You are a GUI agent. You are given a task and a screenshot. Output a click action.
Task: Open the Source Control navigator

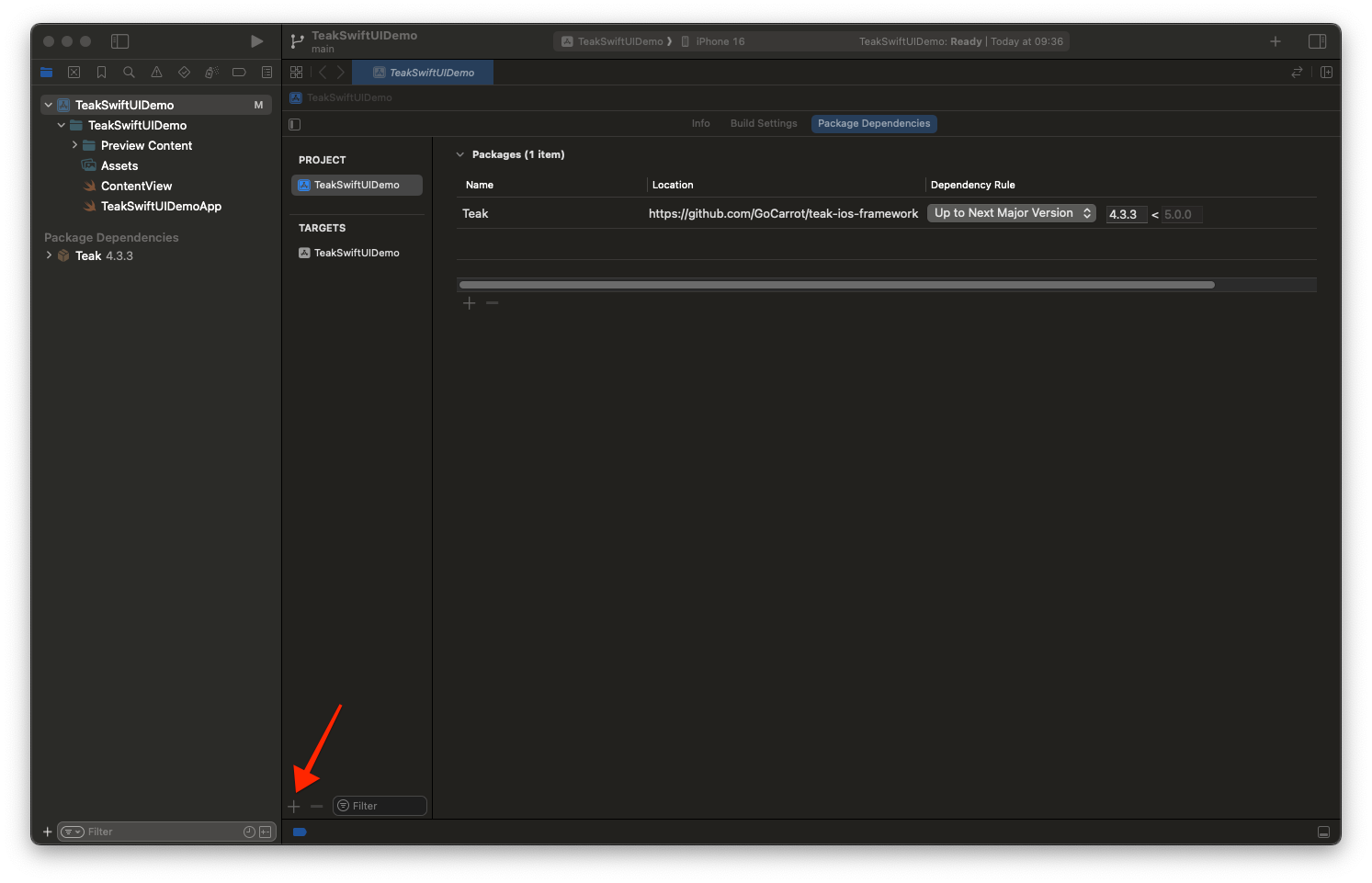(74, 73)
